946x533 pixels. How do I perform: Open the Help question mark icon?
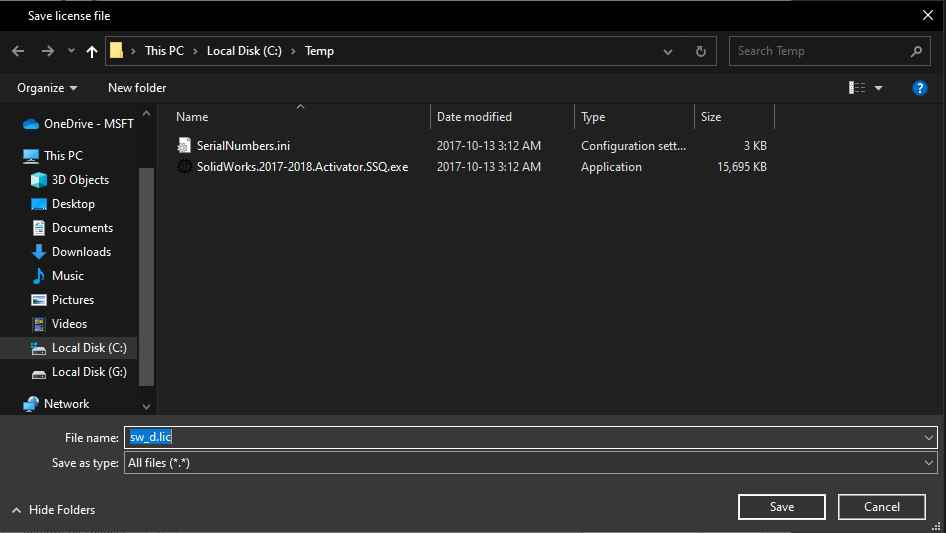[920, 88]
